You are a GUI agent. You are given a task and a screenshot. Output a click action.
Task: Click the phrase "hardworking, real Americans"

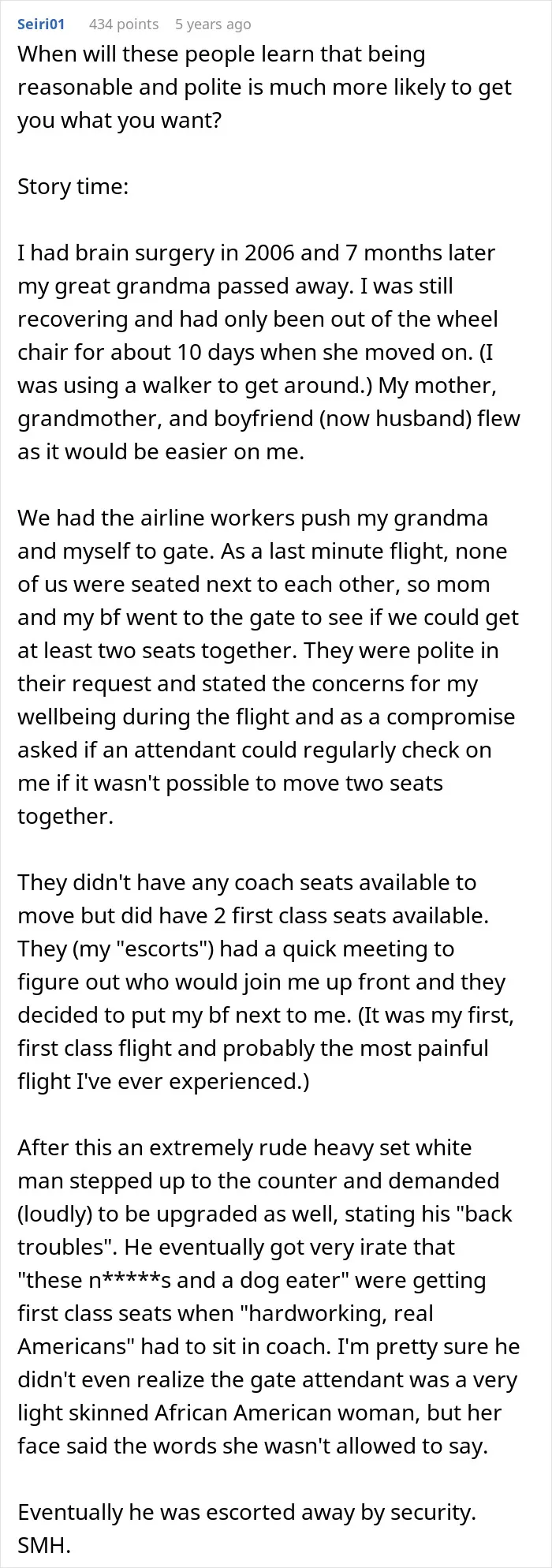click(x=237, y=1330)
